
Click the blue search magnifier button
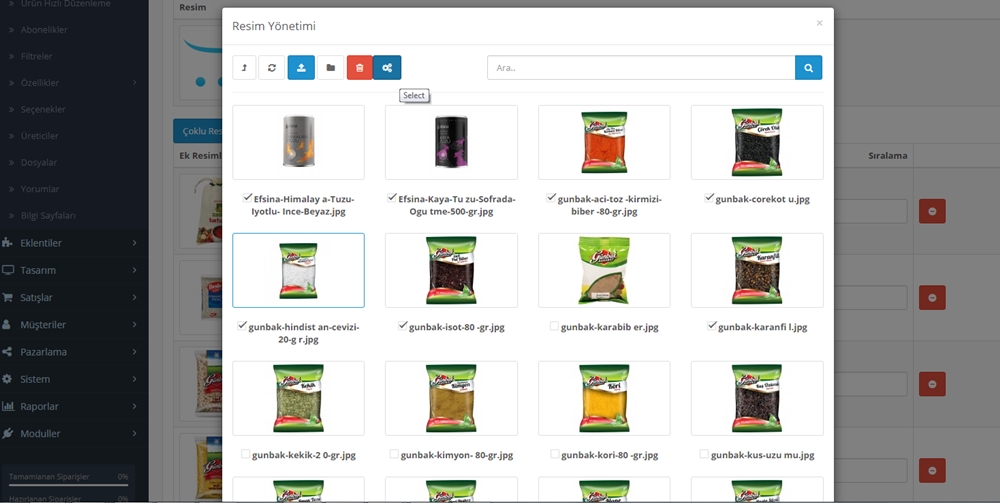(809, 68)
